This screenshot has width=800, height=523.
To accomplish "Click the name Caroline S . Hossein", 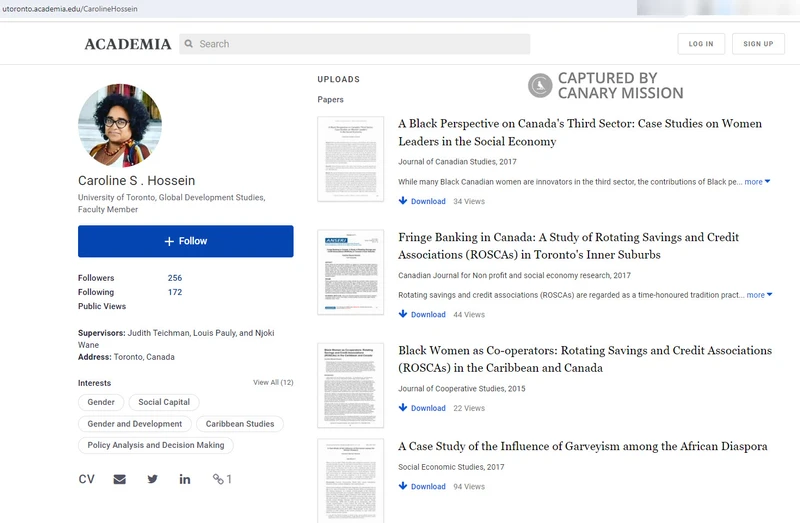I will [x=136, y=181].
